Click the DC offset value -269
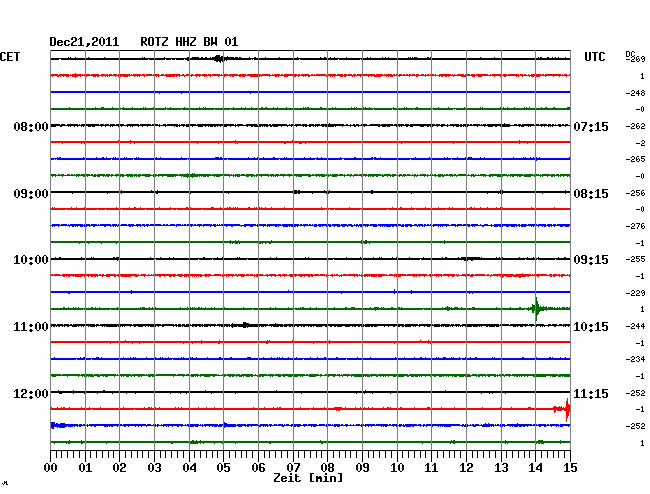 (635, 59)
